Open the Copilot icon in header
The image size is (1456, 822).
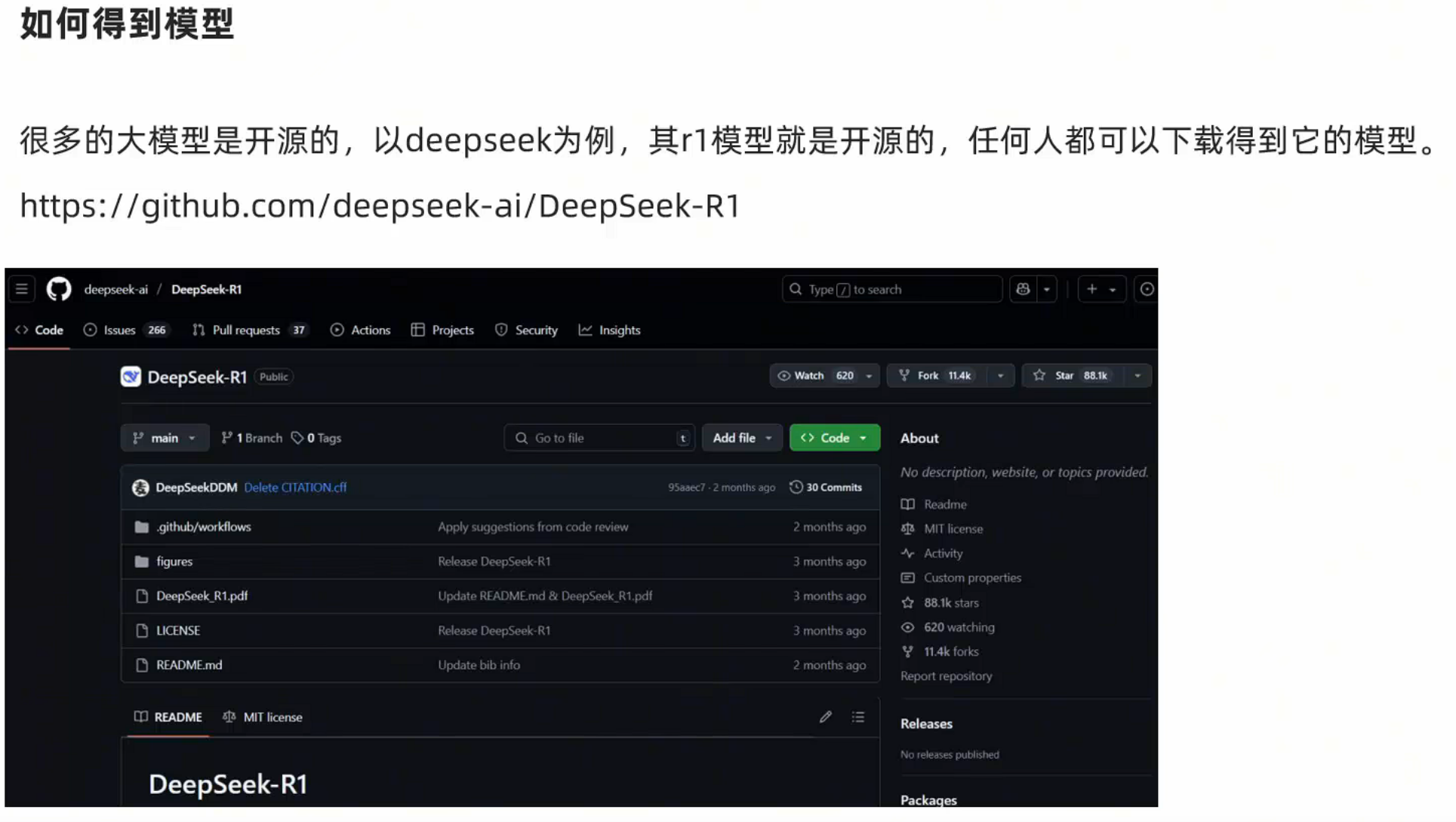point(1023,289)
